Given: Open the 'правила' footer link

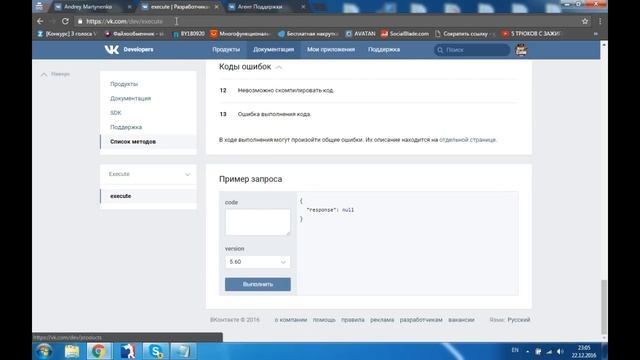Looking at the screenshot, I should point(353,320).
